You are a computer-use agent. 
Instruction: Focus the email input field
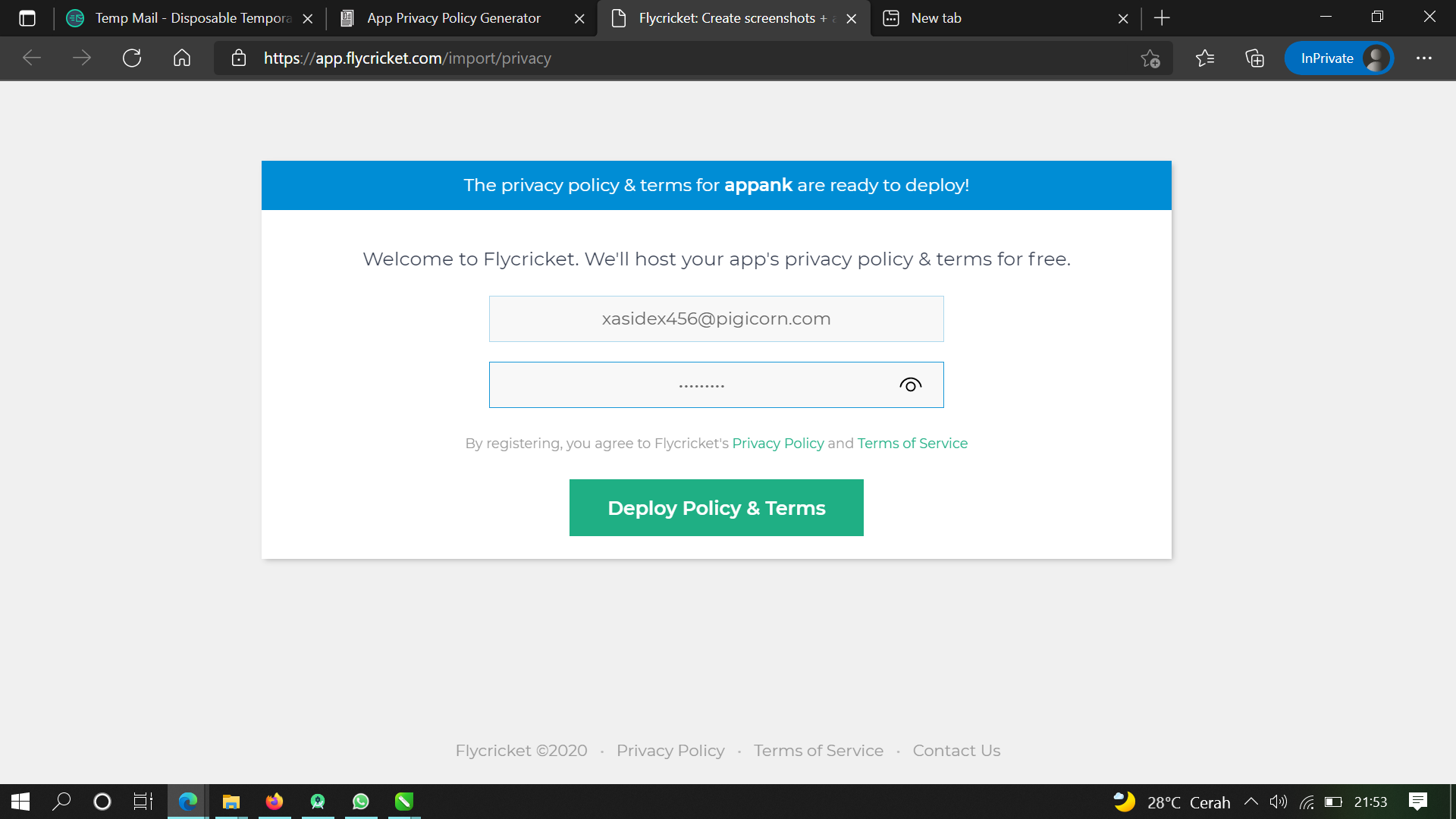[x=716, y=318]
